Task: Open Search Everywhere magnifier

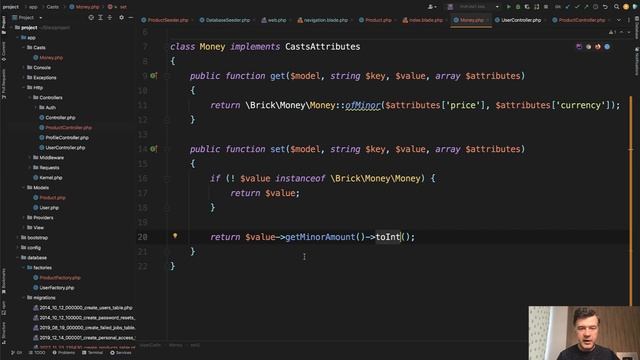Action: coord(616,7)
